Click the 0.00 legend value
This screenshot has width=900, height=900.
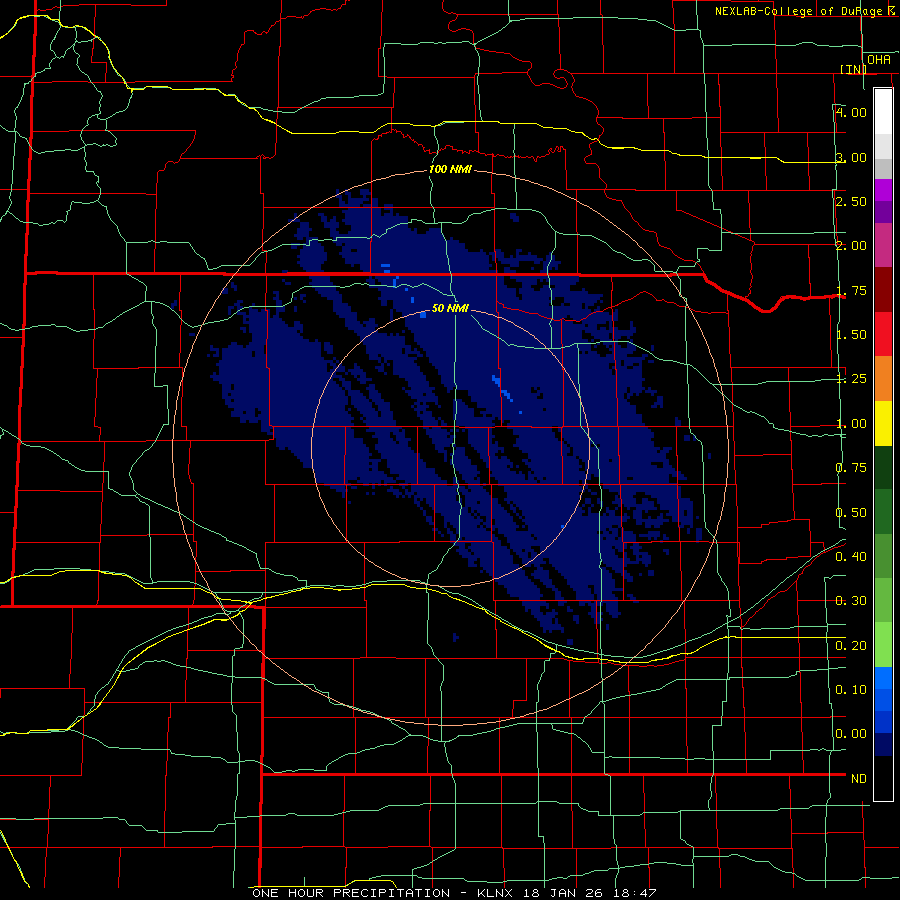click(851, 734)
